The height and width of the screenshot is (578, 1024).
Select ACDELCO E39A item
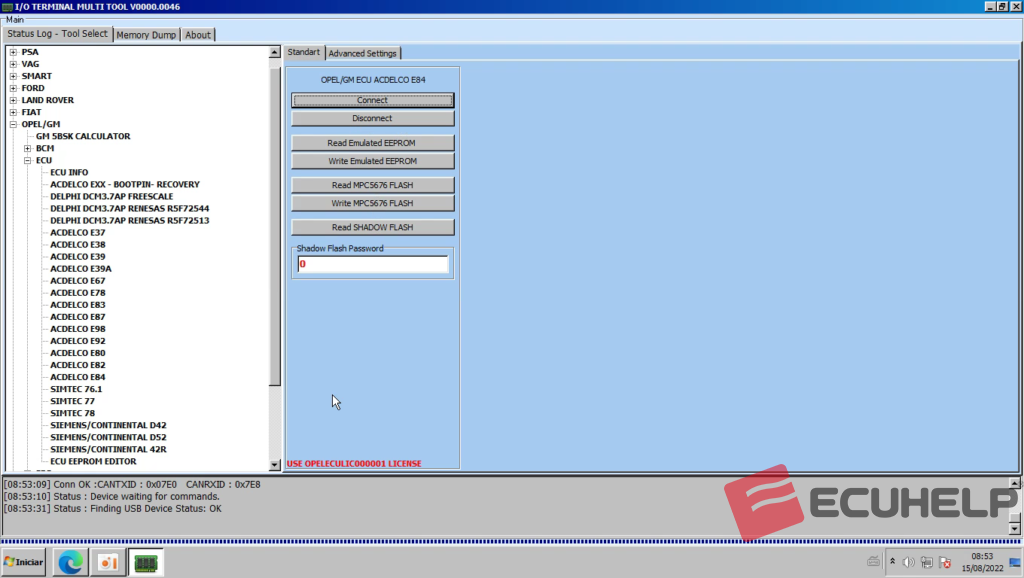(x=81, y=269)
